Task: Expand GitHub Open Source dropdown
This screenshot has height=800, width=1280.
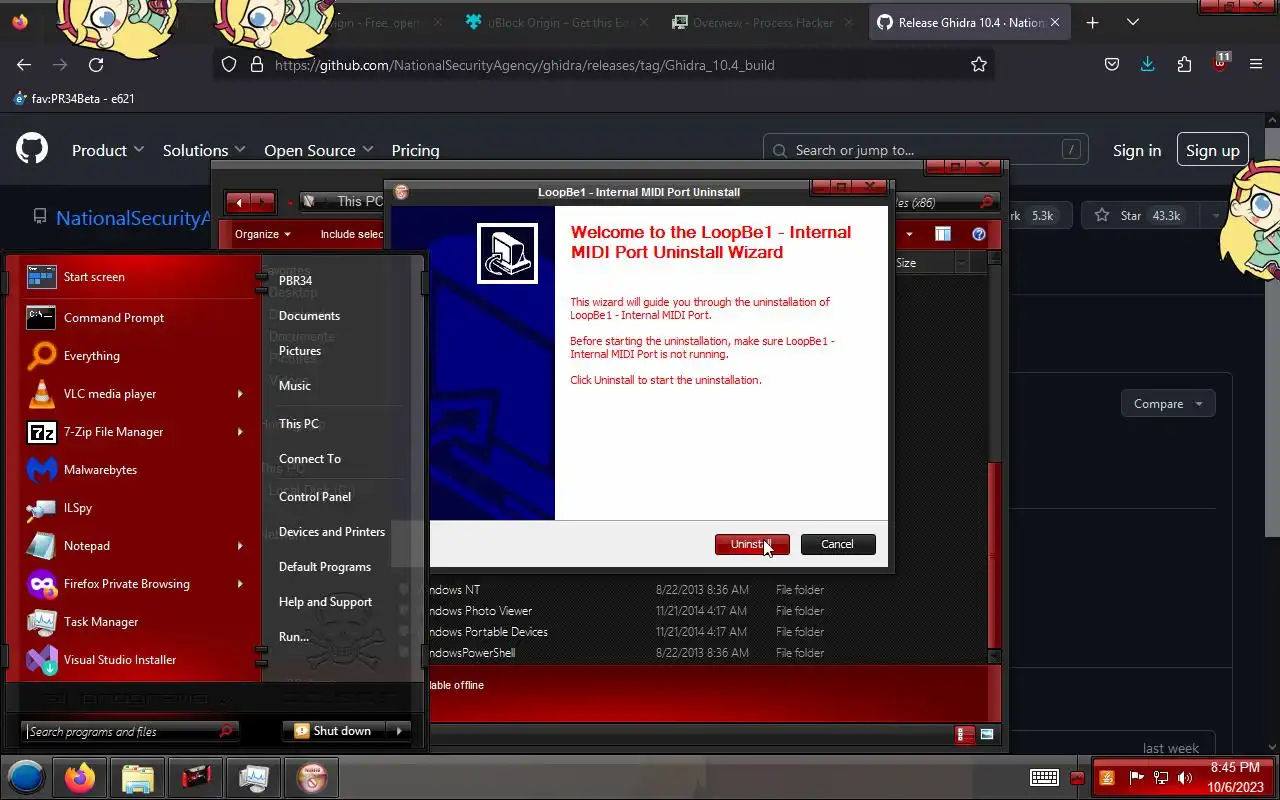Action: pos(318,150)
